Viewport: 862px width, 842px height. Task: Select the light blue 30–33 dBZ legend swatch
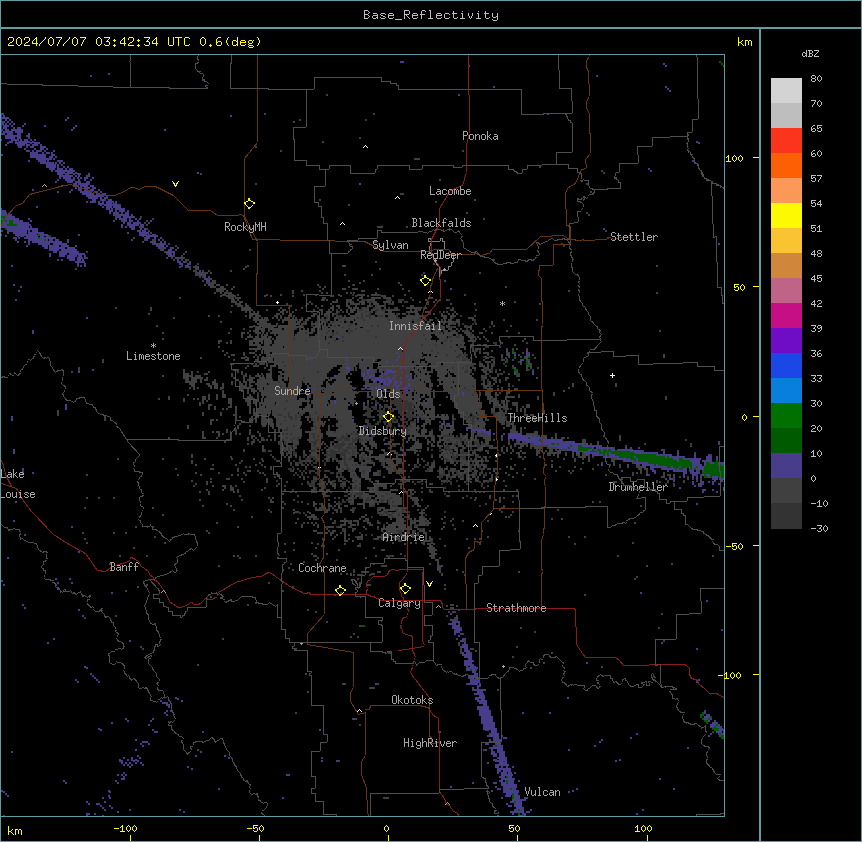[786, 391]
